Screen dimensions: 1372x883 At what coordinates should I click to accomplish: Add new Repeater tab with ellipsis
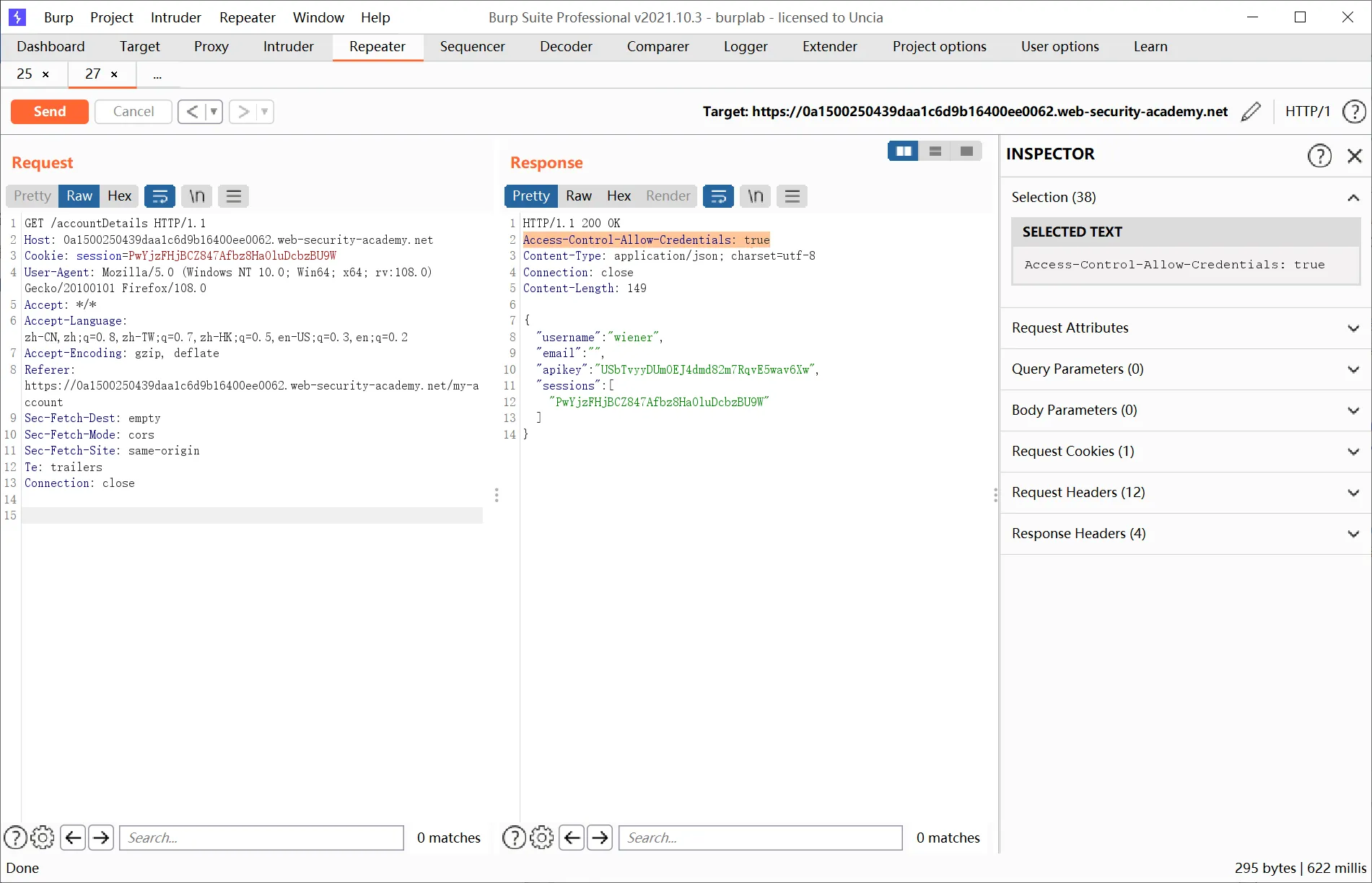pyautogui.click(x=157, y=74)
